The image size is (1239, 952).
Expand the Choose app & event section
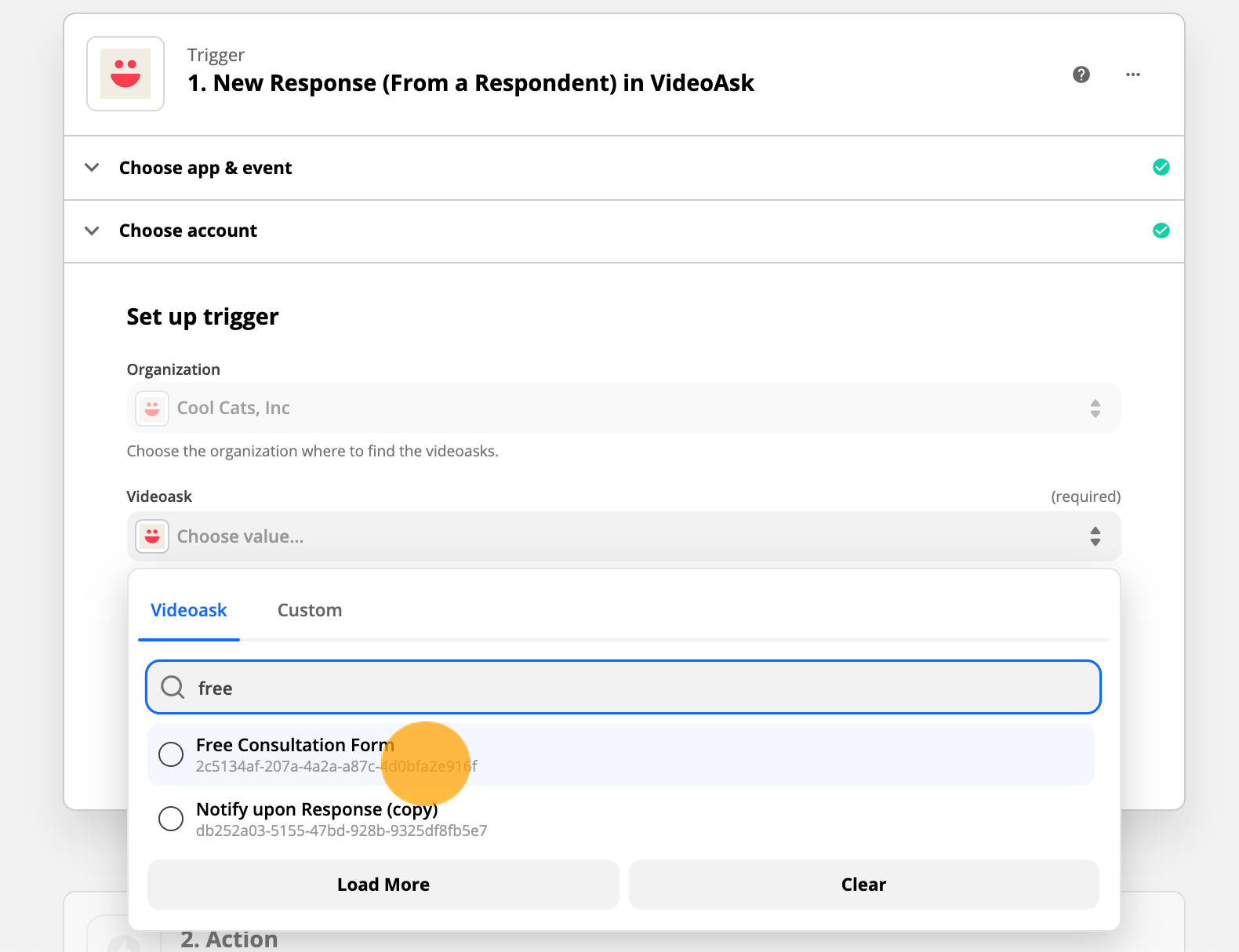(623, 168)
